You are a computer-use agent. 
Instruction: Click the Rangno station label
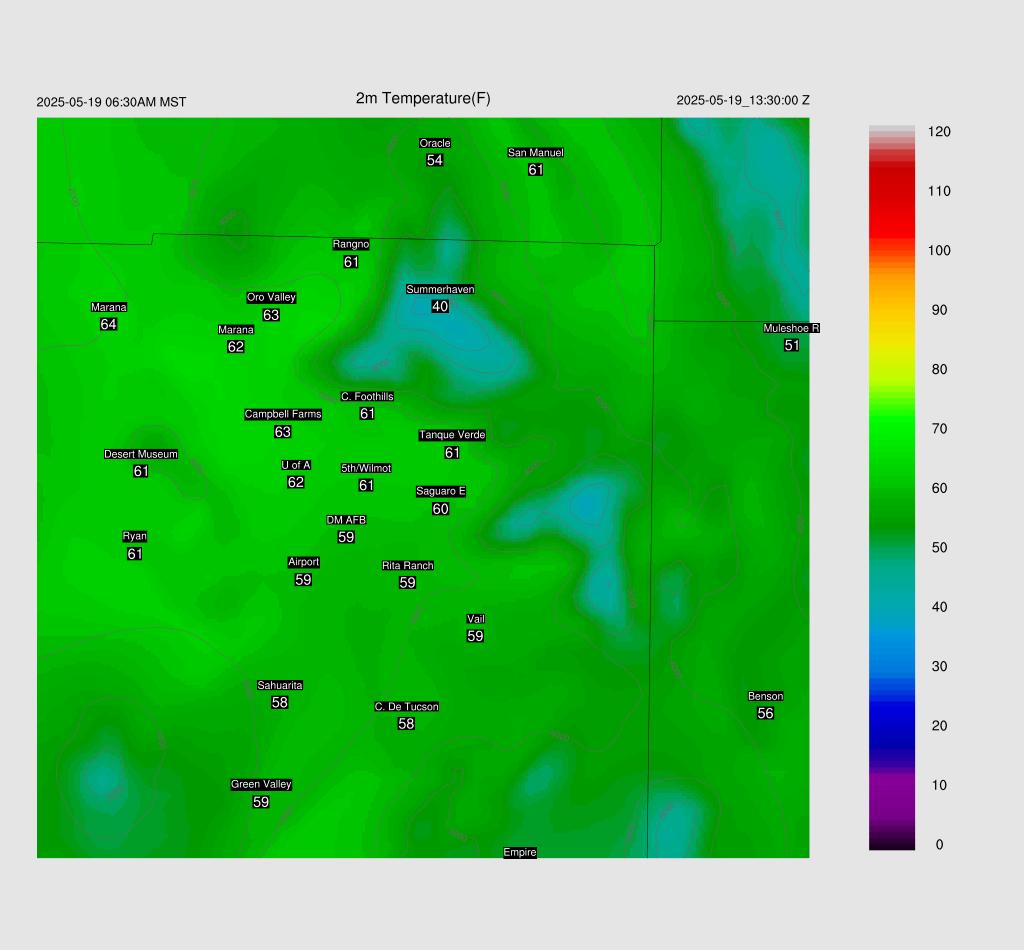pos(351,244)
